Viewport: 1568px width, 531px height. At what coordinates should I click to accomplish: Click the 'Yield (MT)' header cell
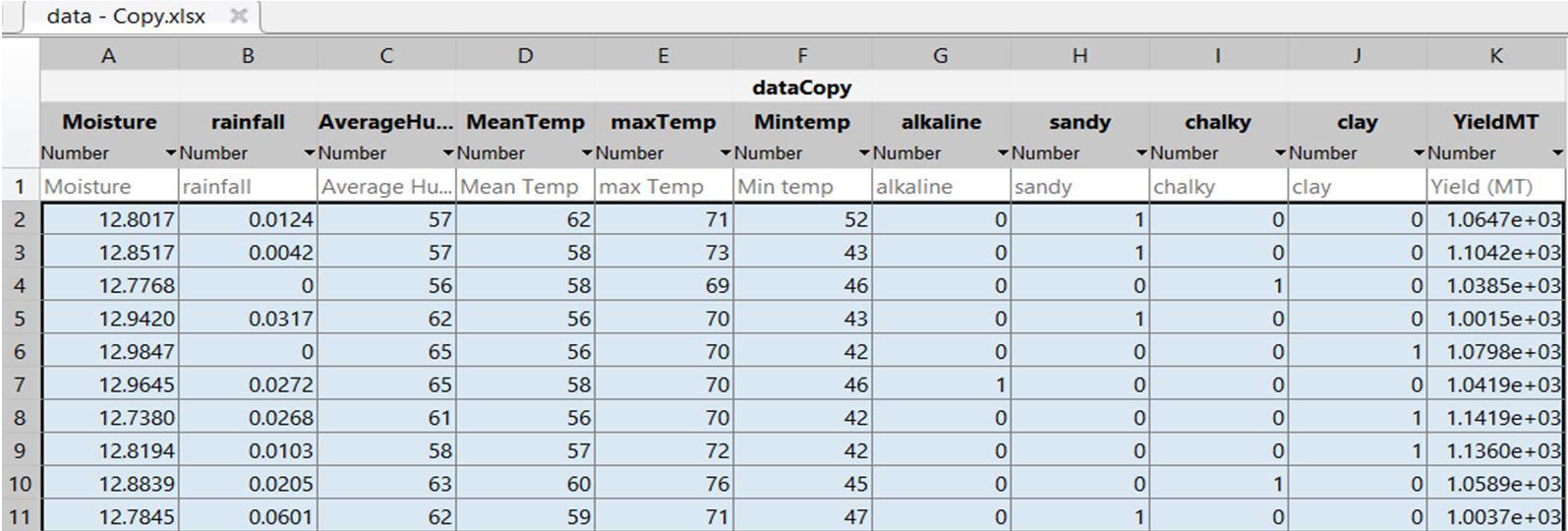pyautogui.click(x=1495, y=186)
